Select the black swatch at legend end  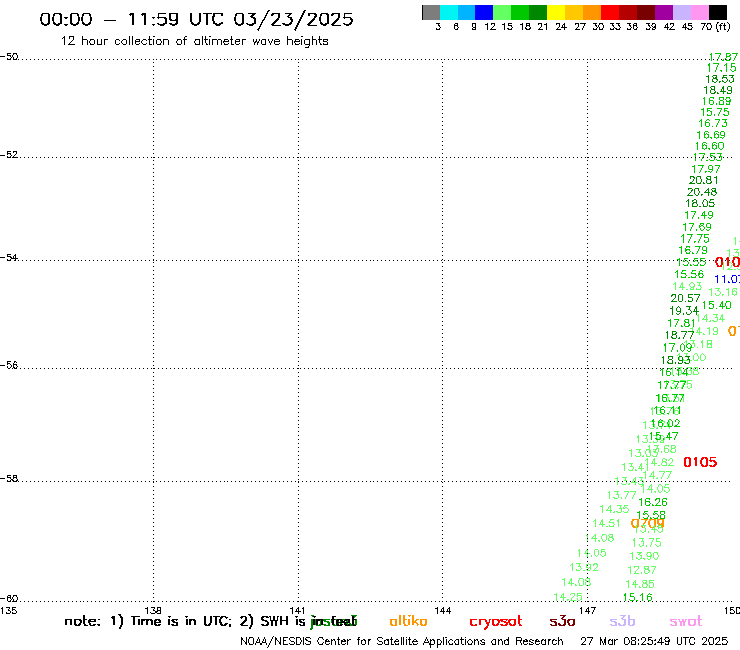717,12
